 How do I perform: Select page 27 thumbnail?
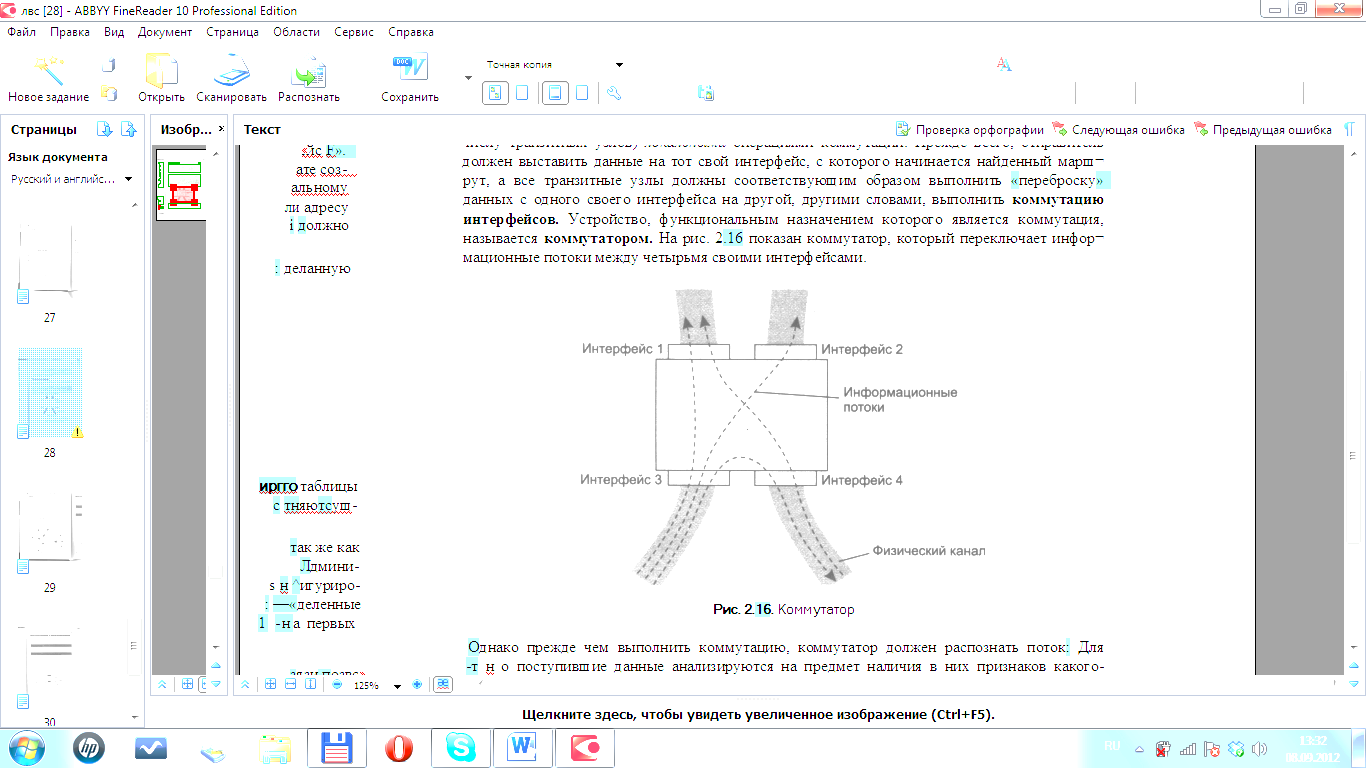(49, 264)
